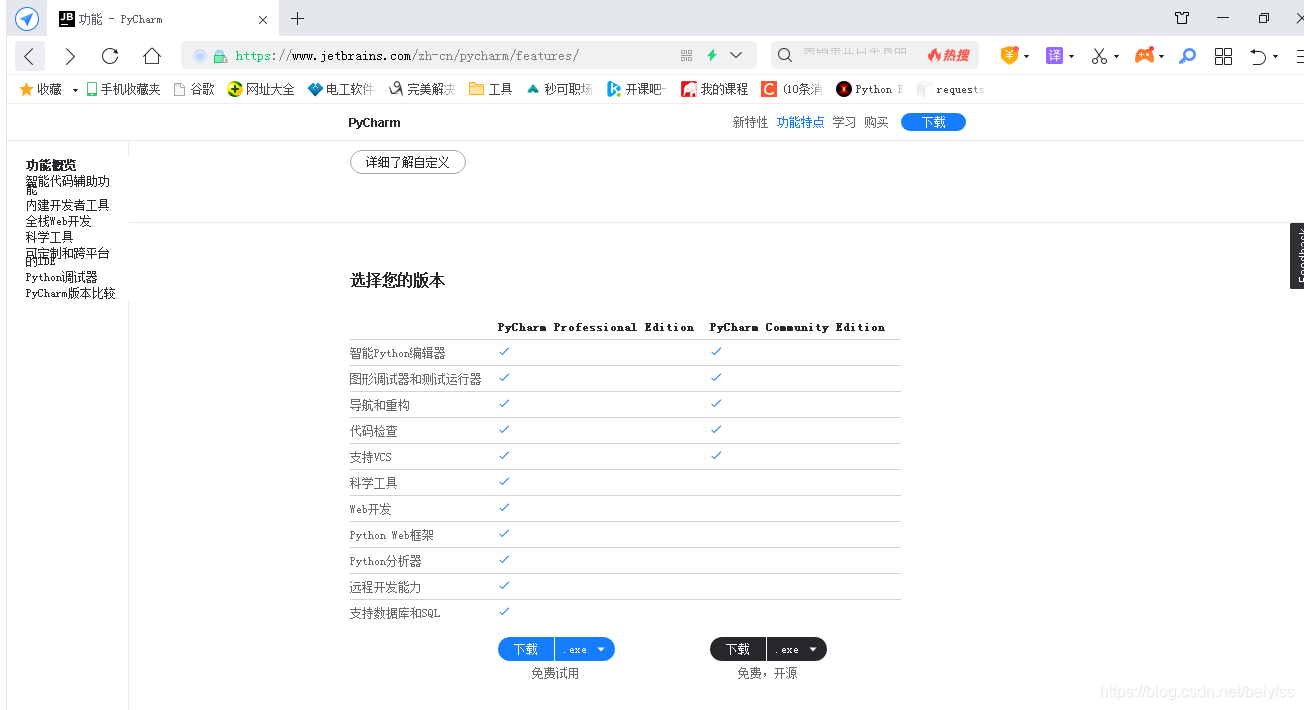Open the translate icon dropdown arrow
Screen dimensions: 1304x710
pos(1071,57)
